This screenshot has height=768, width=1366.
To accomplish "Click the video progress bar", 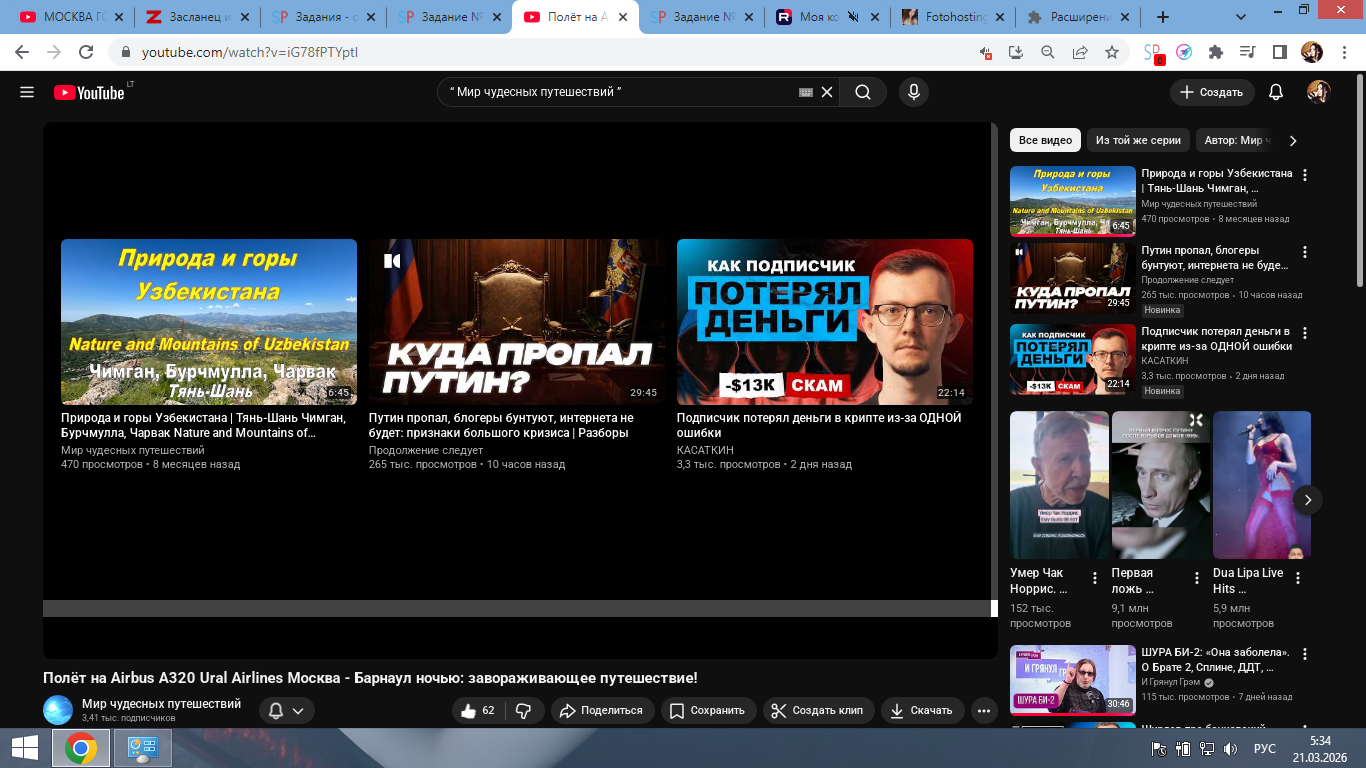I will click(x=516, y=608).
